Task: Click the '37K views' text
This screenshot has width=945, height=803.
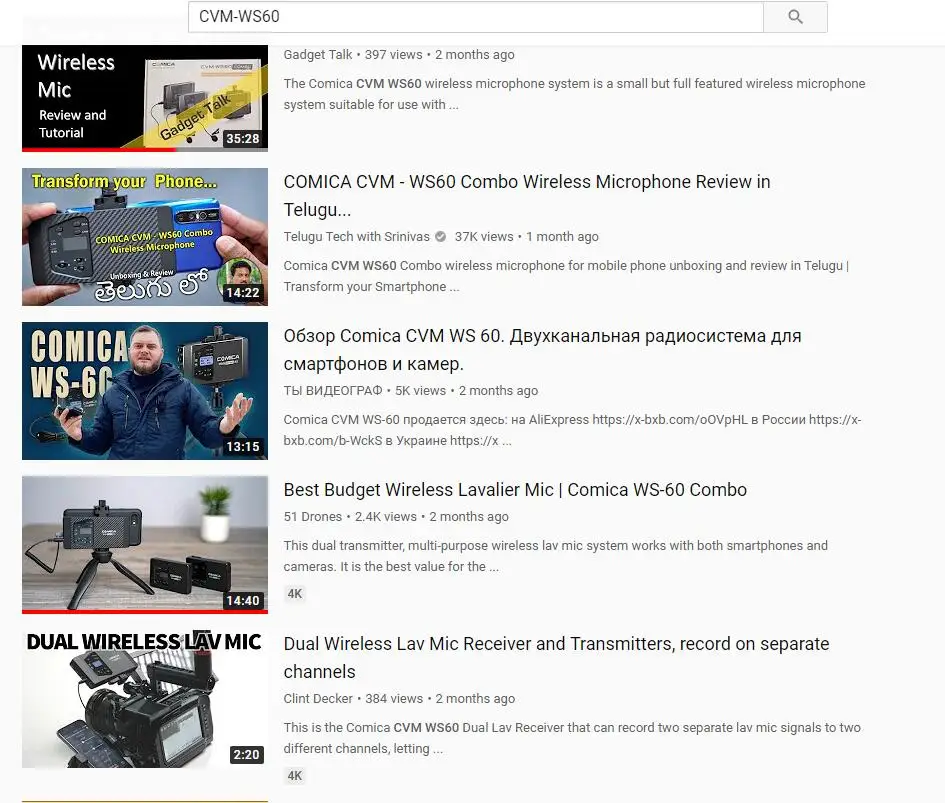Action: tap(484, 236)
